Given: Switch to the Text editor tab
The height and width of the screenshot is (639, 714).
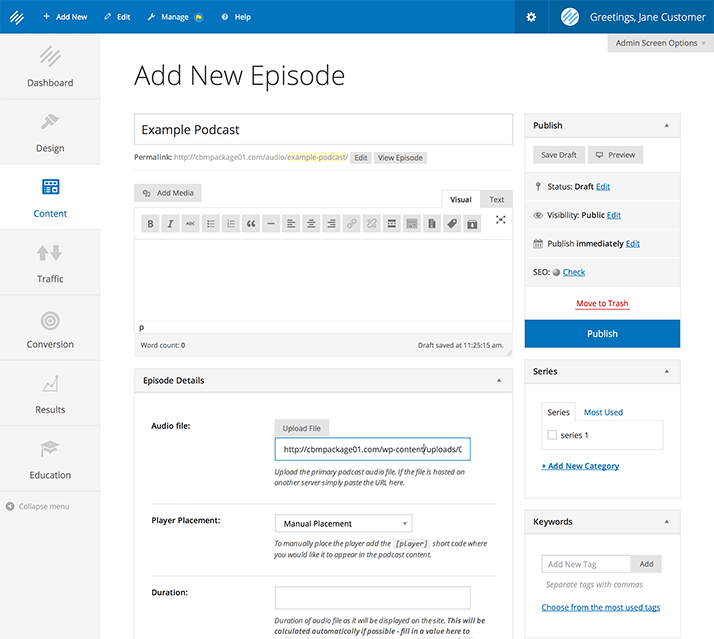Looking at the screenshot, I should tap(496, 199).
